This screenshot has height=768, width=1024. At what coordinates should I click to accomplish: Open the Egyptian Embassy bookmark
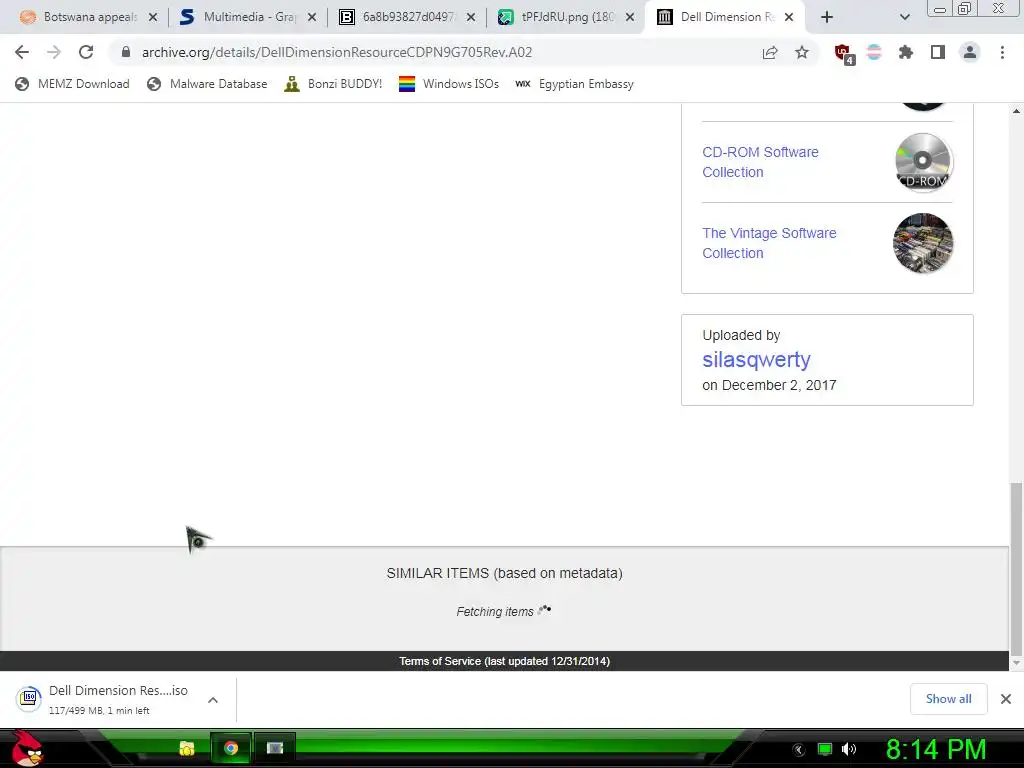[574, 84]
